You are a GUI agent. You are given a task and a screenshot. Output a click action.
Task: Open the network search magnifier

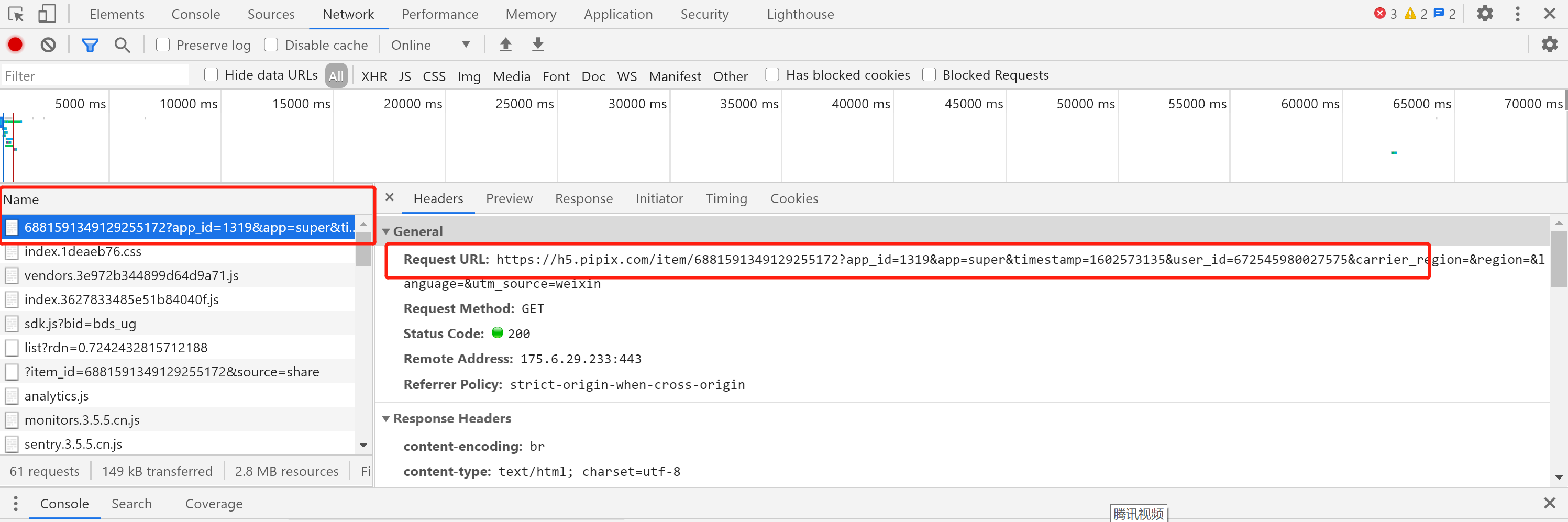[x=123, y=45]
